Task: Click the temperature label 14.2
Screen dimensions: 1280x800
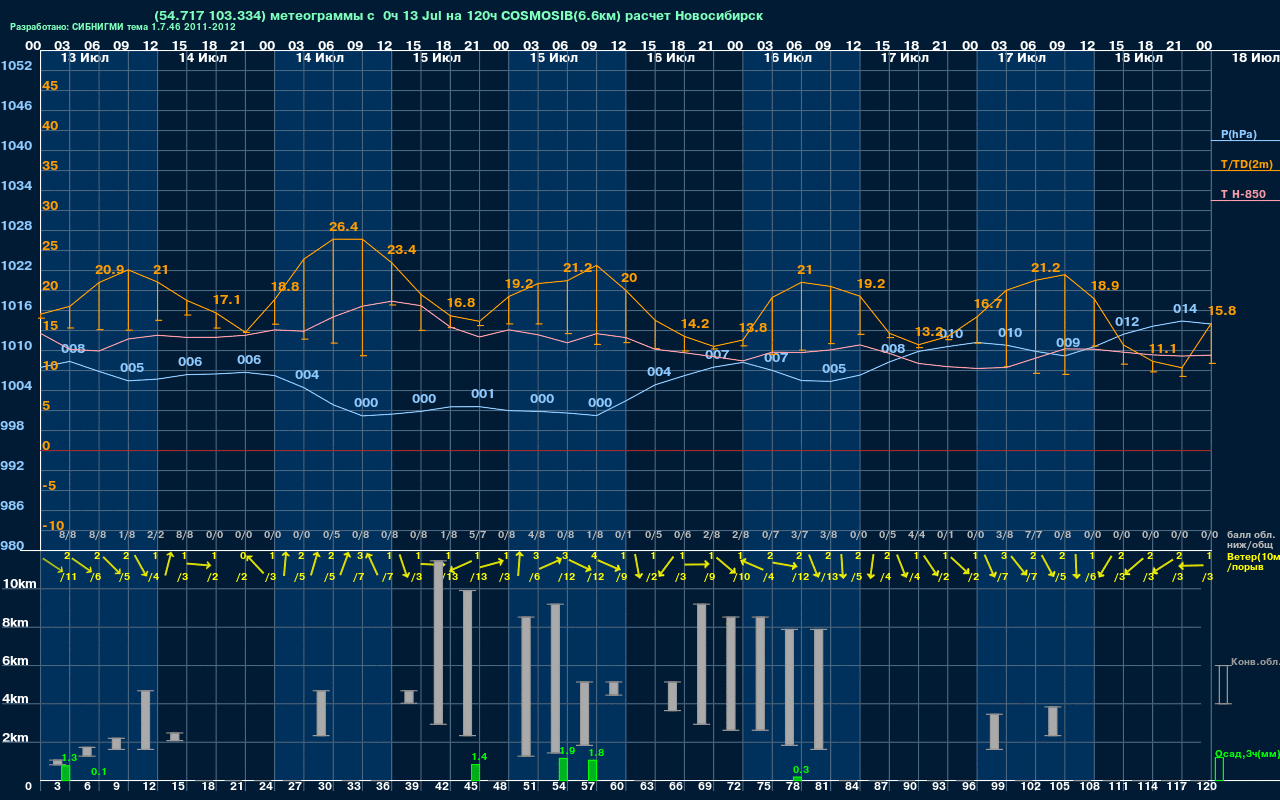Action: pyautogui.click(x=695, y=324)
